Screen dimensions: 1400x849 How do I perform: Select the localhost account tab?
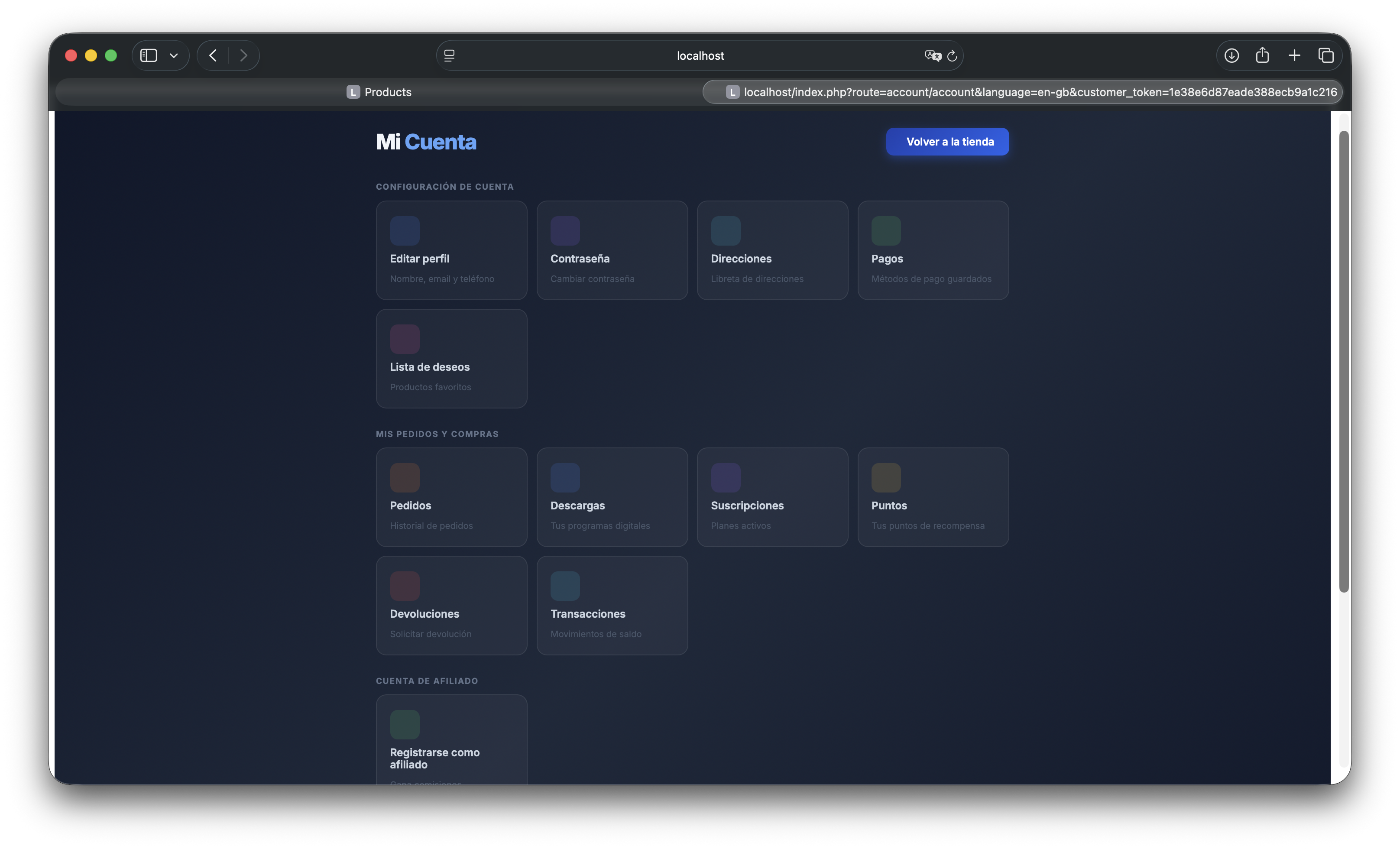1023,92
